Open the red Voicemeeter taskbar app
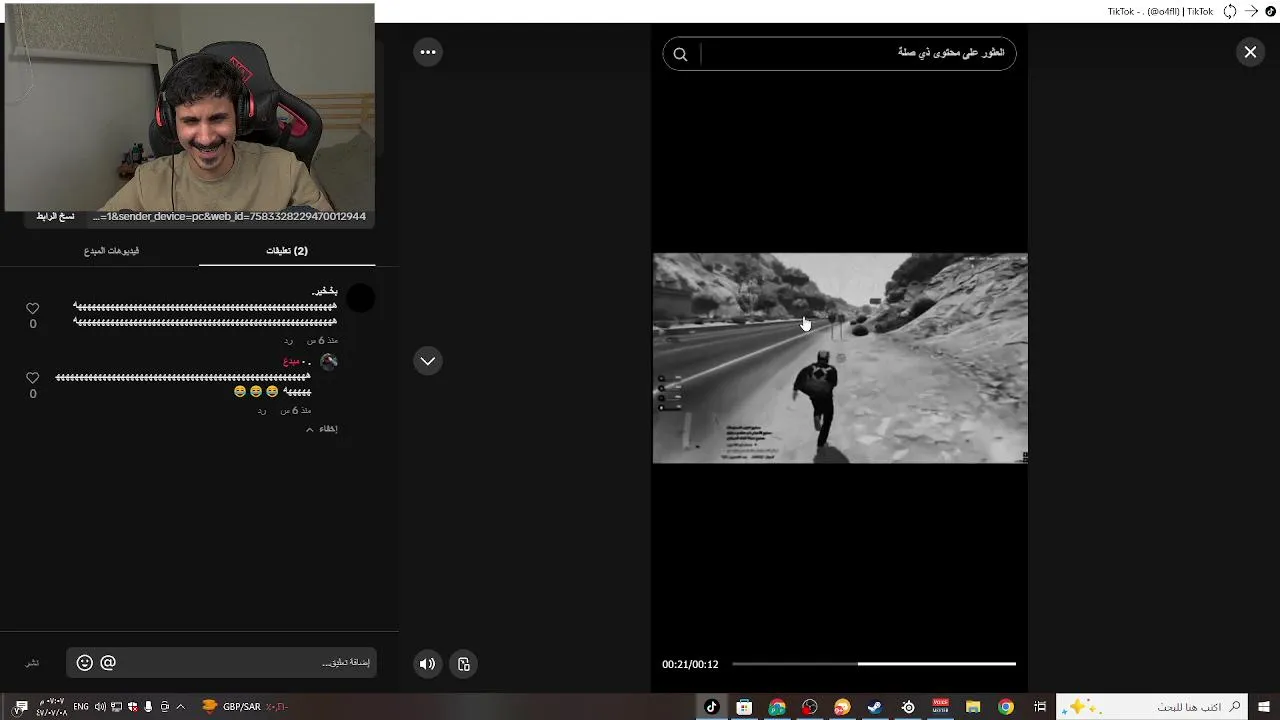Viewport: 1280px width, 720px height. [940, 707]
